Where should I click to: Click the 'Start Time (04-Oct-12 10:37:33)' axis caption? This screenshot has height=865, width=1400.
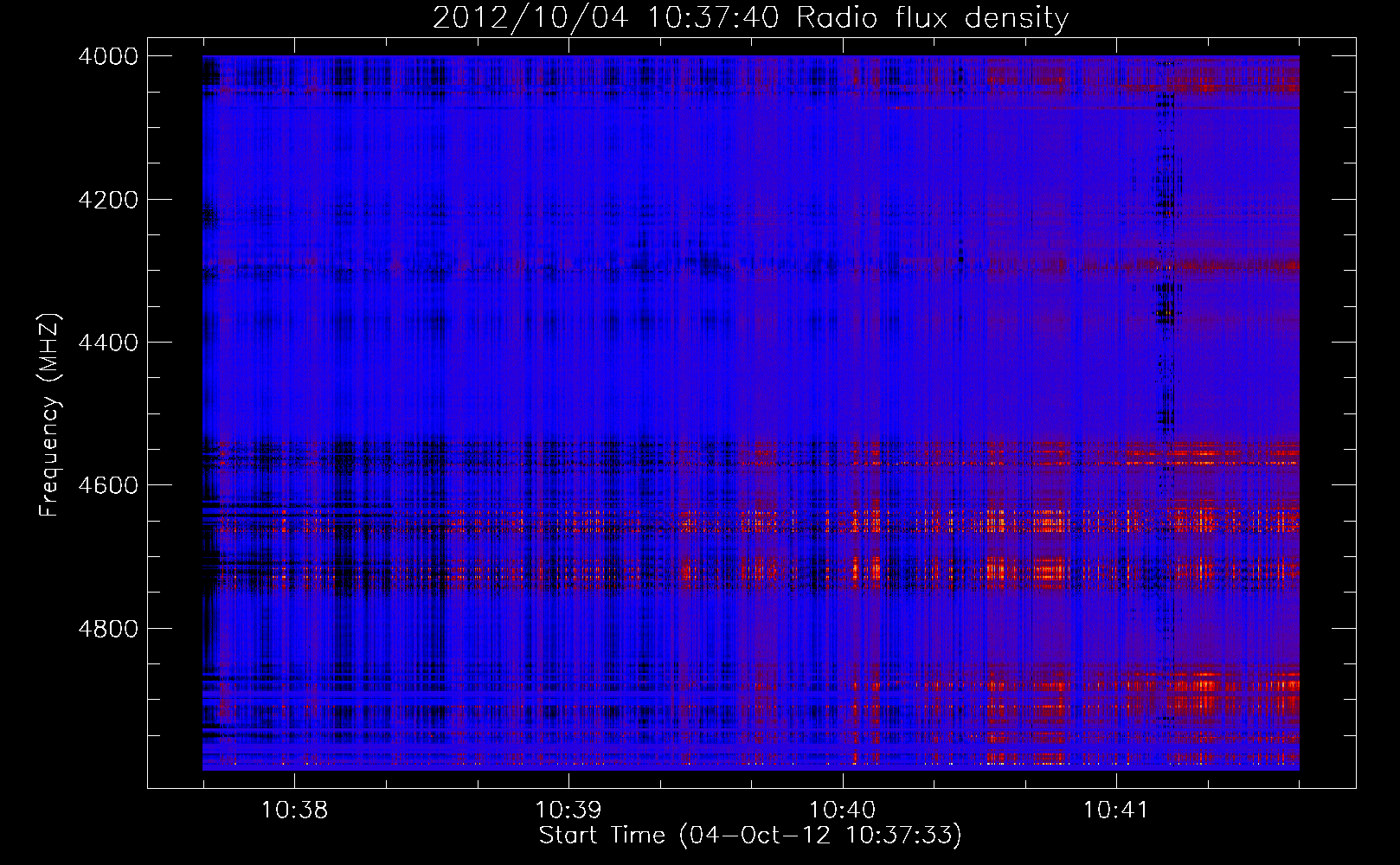tap(750, 836)
